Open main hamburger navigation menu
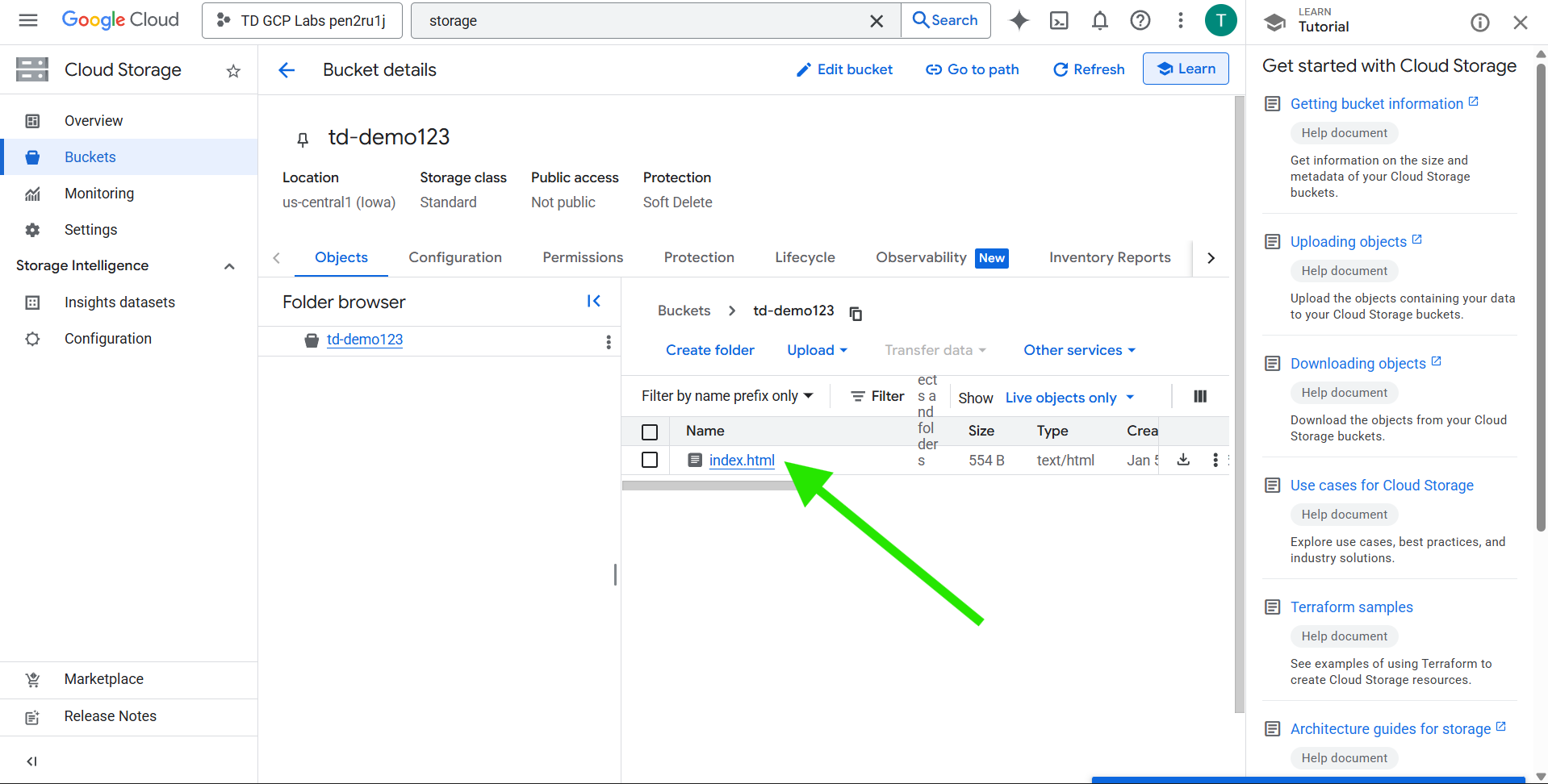 (x=28, y=21)
